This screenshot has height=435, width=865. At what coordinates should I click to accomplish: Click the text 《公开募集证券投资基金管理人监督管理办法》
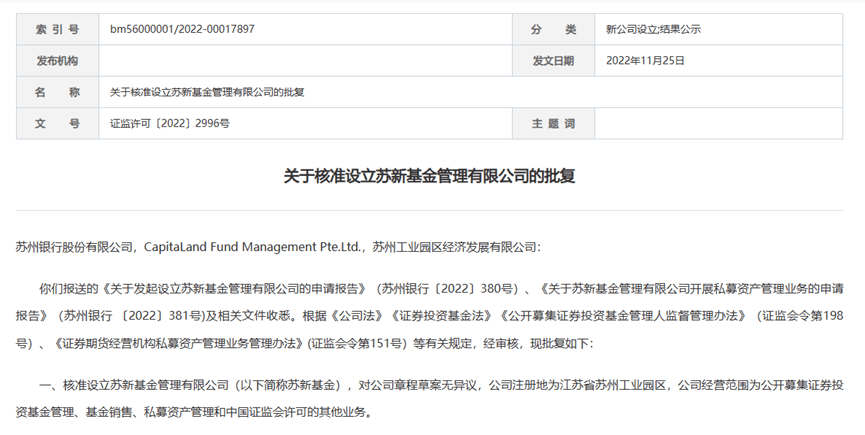coord(624,316)
